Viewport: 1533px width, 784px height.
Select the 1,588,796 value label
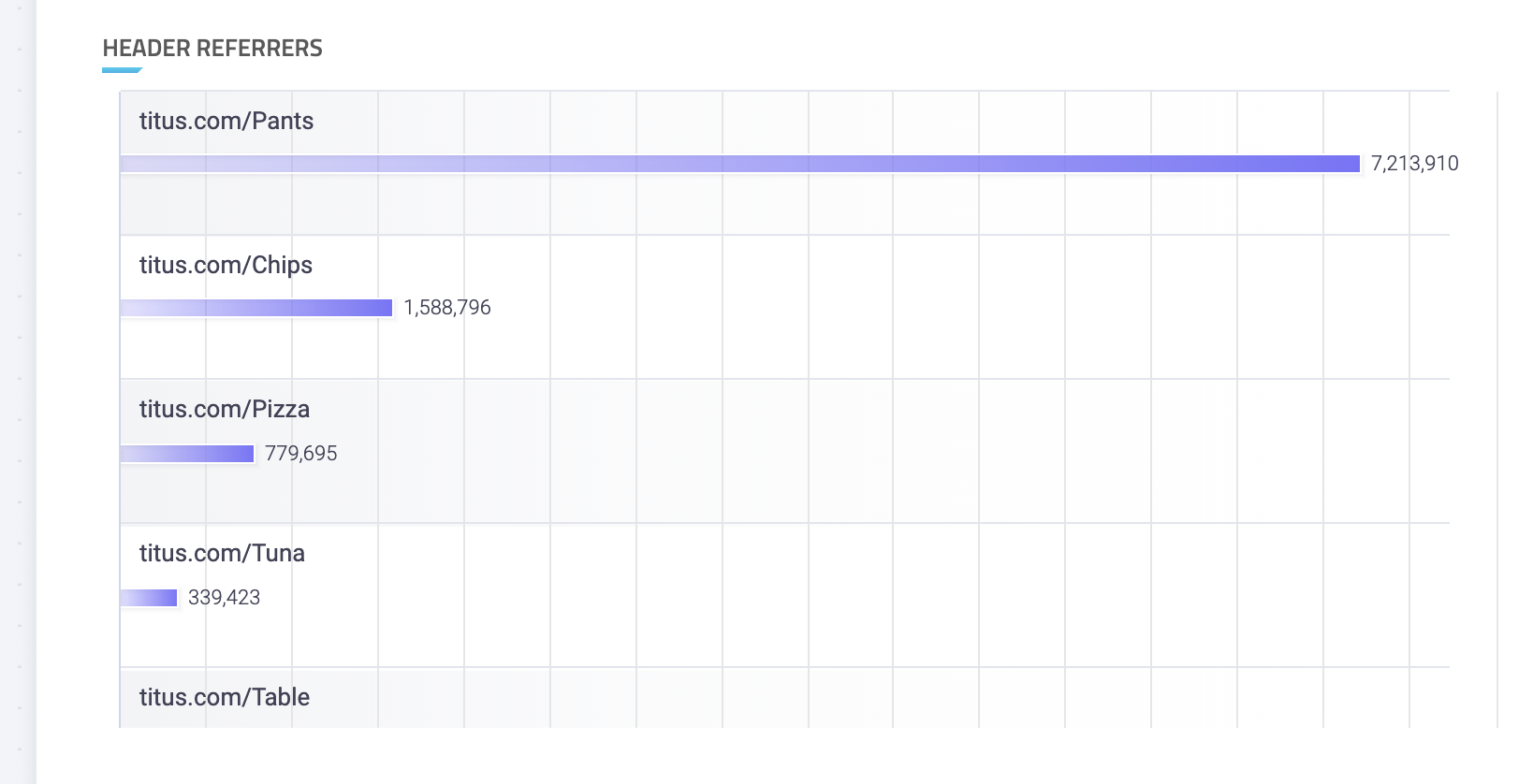tap(447, 308)
